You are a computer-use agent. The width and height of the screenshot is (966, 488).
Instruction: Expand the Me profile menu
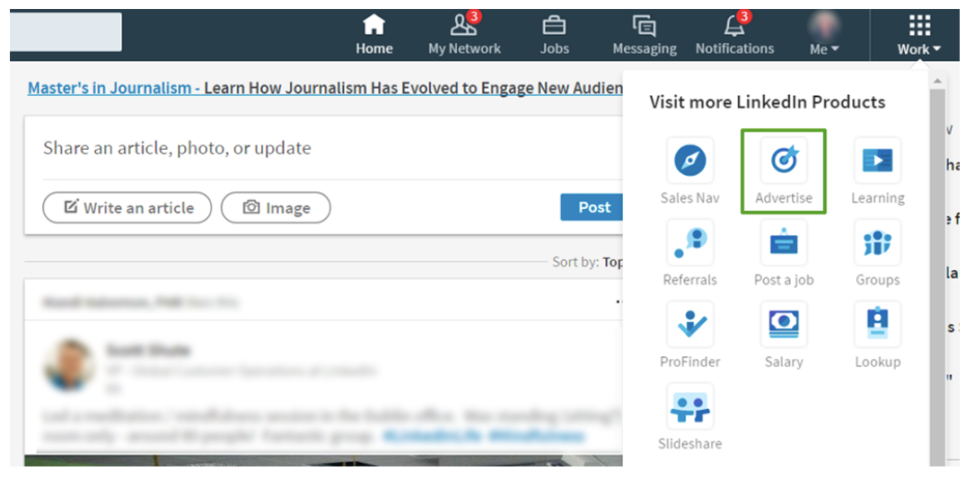(x=824, y=35)
